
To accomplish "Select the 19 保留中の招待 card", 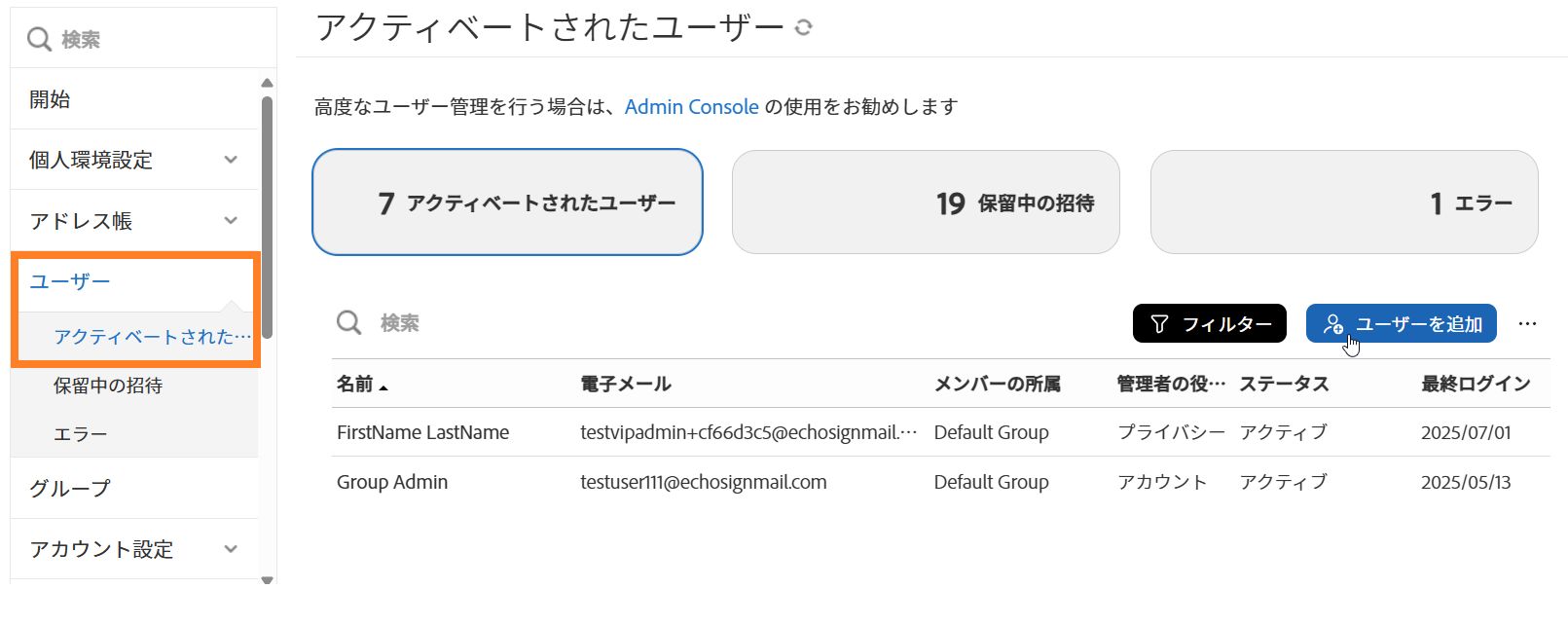I will pyautogui.click(x=926, y=203).
